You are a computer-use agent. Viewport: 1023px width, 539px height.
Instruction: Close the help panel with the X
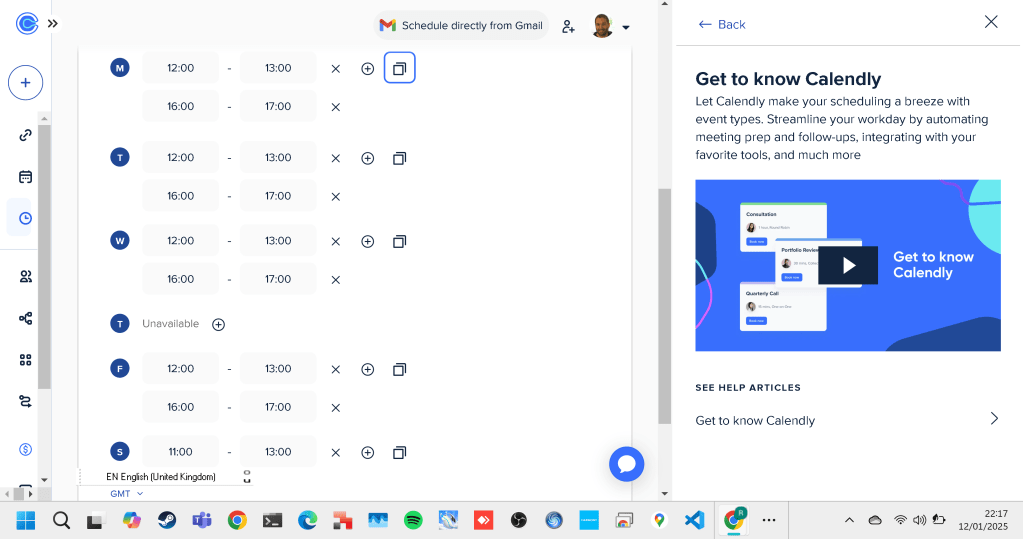point(991,22)
